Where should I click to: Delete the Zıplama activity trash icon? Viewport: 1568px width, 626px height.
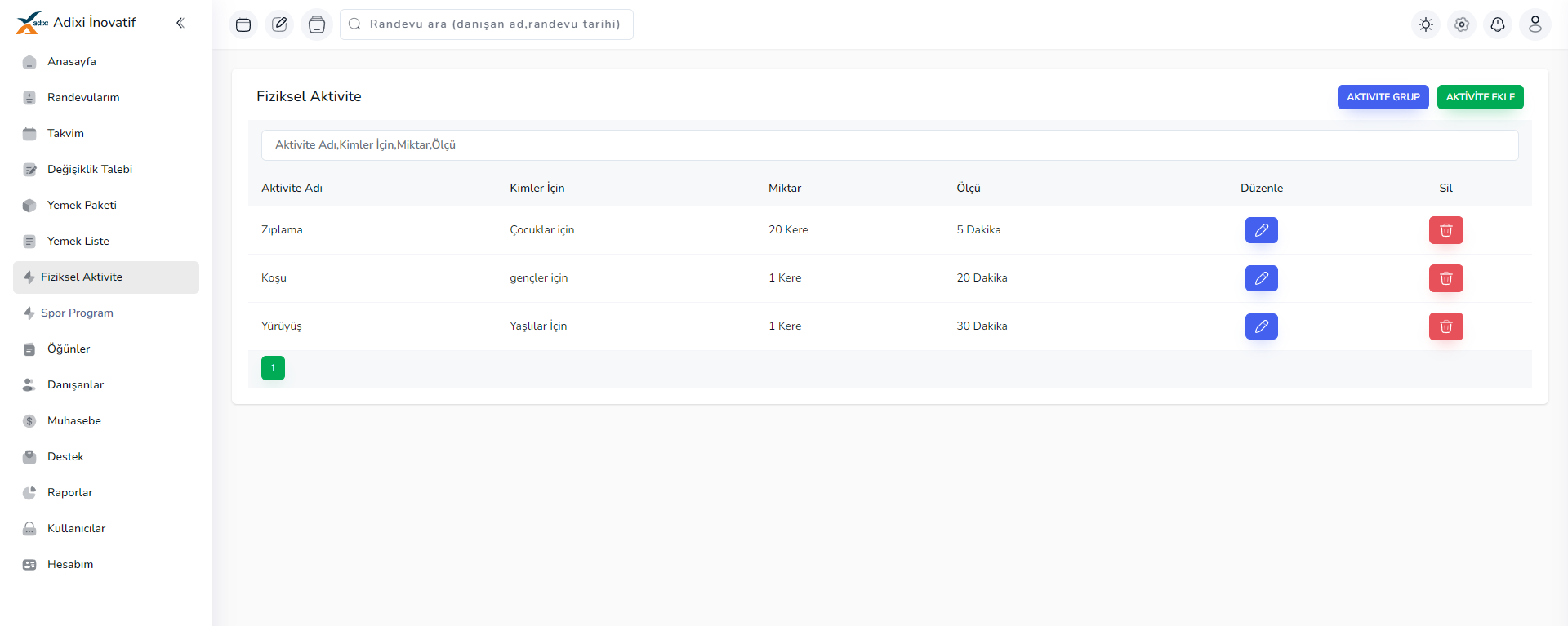coord(1445,230)
